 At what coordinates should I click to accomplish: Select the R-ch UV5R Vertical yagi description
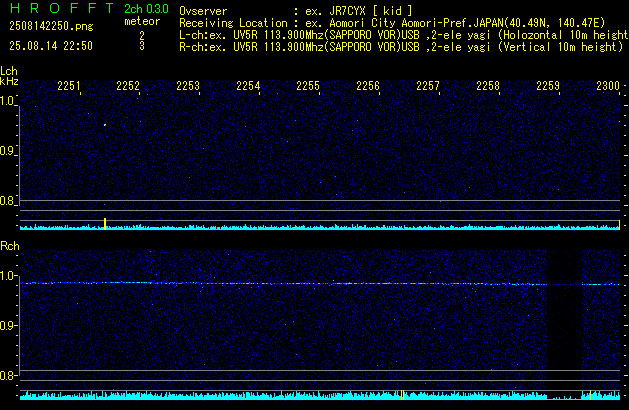pos(401,47)
